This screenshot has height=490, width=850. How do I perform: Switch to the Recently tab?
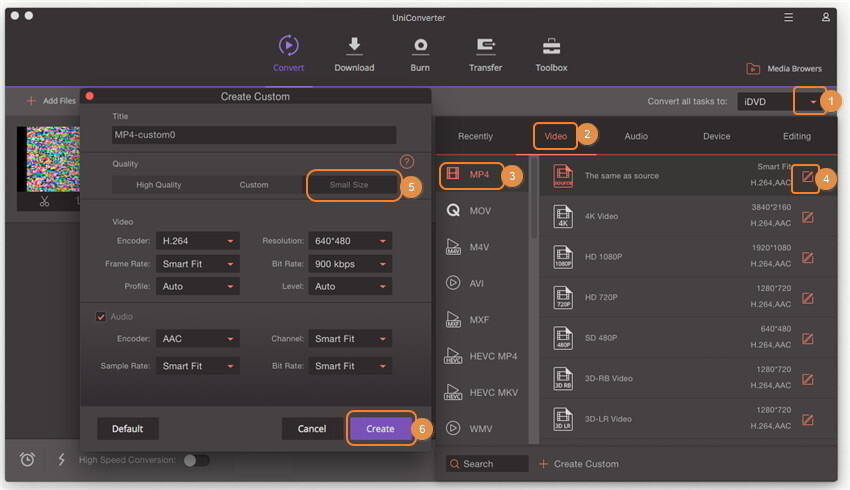(x=475, y=136)
